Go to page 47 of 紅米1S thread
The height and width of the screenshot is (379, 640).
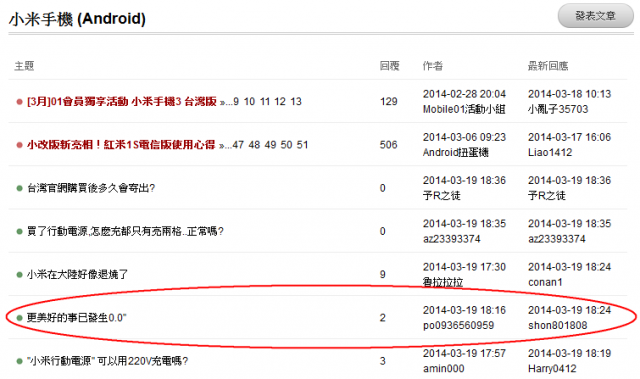238,145
